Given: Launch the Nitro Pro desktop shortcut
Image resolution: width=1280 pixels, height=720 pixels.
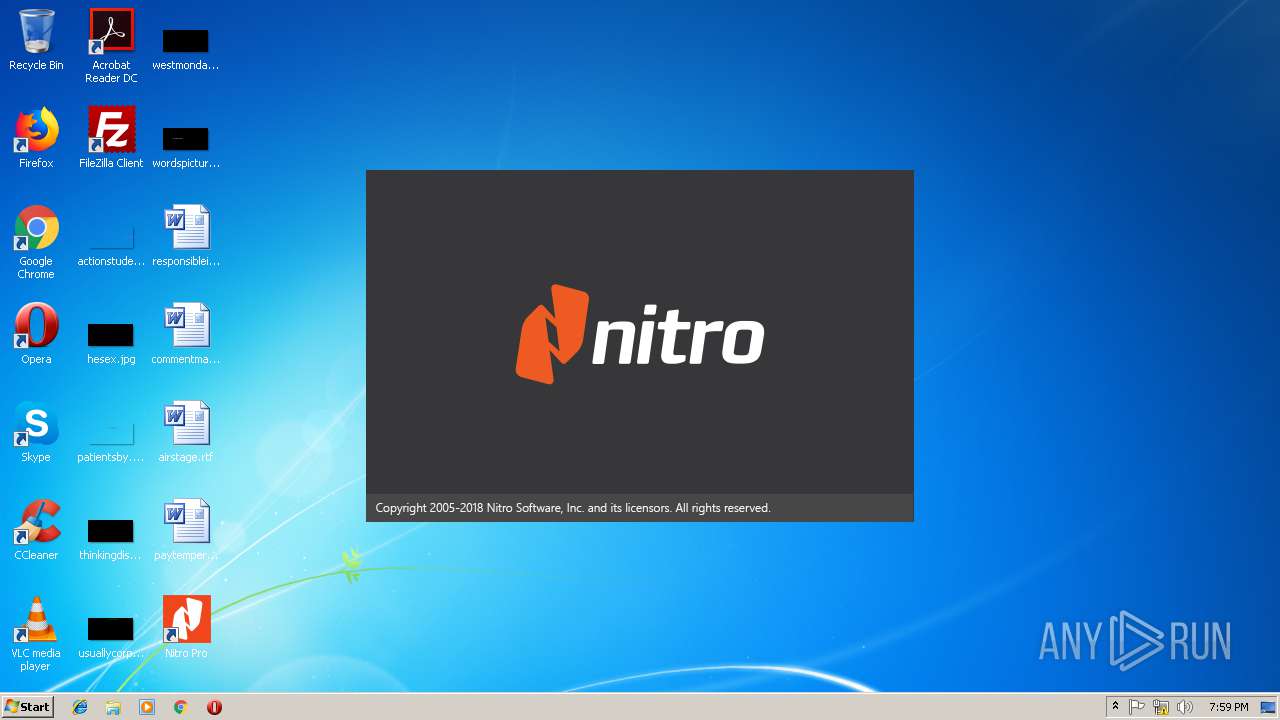Looking at the screenshot, I should coord(186,629).
